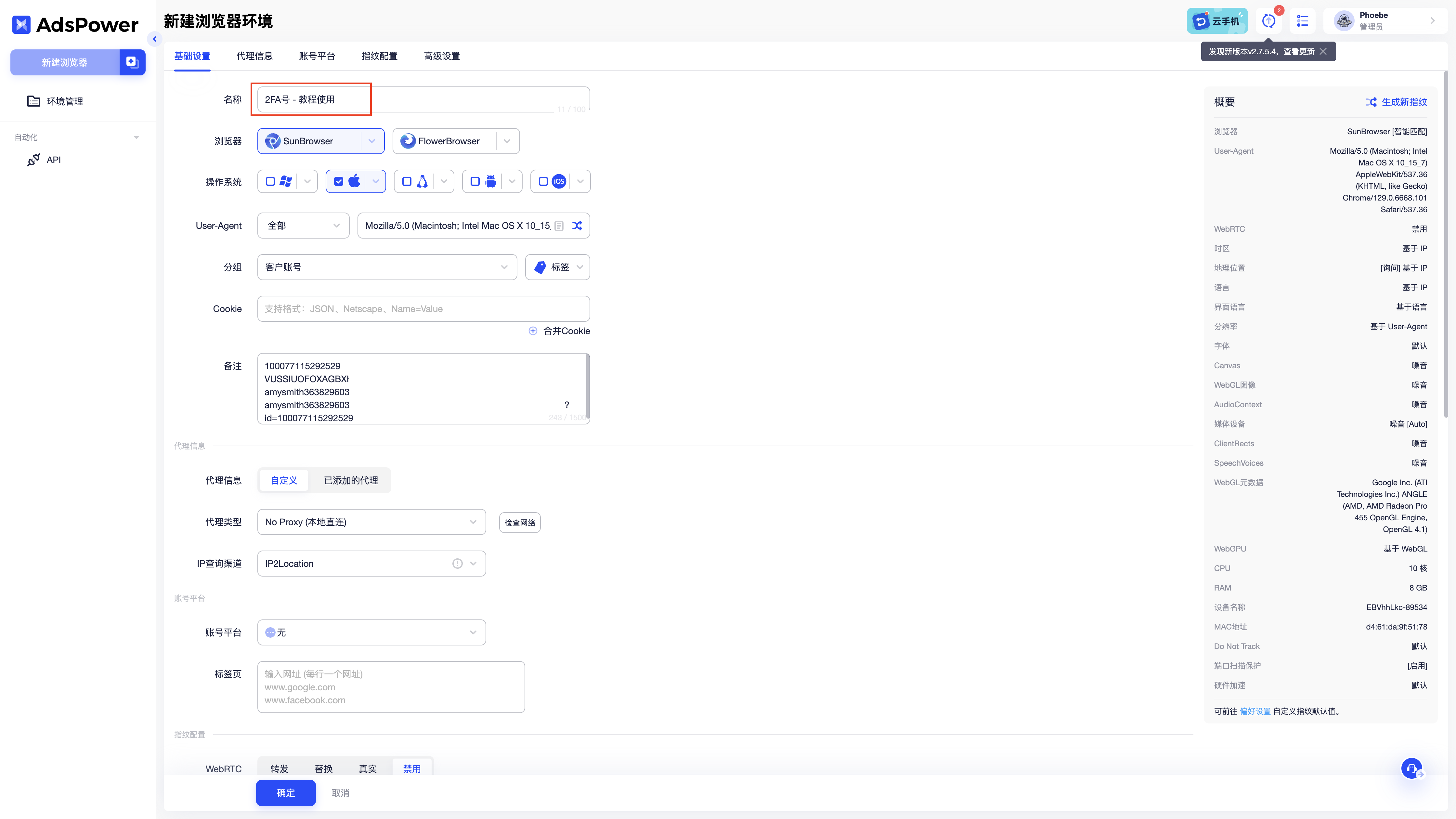Switch to the 基础设置 tab
1456x819 pixels.
click(192, 56)
